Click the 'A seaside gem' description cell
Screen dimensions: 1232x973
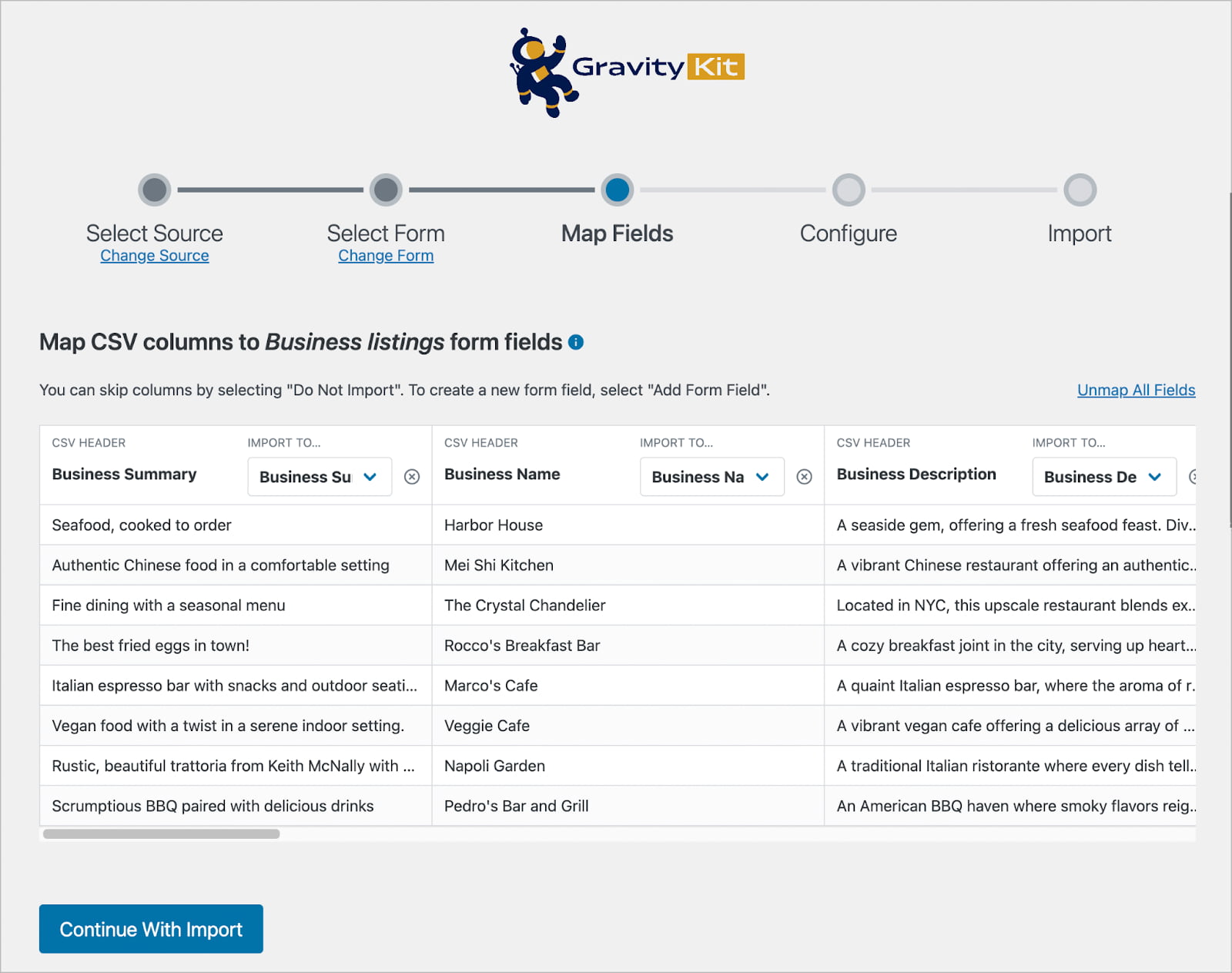(x=1010, y=525)
